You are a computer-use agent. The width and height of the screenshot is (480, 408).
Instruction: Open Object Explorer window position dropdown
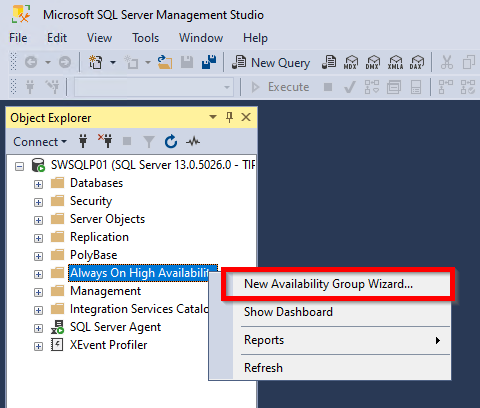click(213, 117)
